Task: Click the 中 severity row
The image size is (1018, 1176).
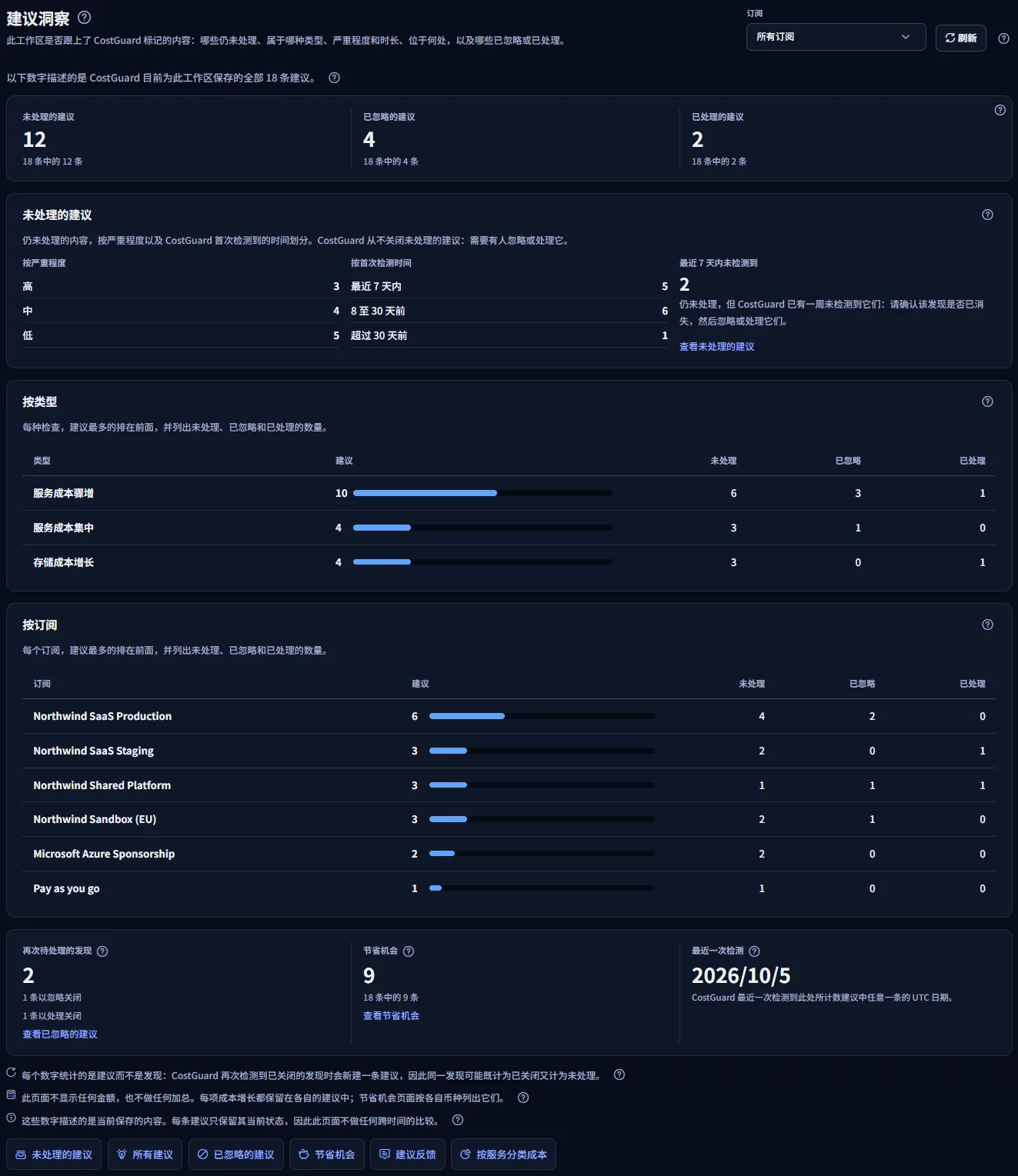Action: (x=181, y=311)
